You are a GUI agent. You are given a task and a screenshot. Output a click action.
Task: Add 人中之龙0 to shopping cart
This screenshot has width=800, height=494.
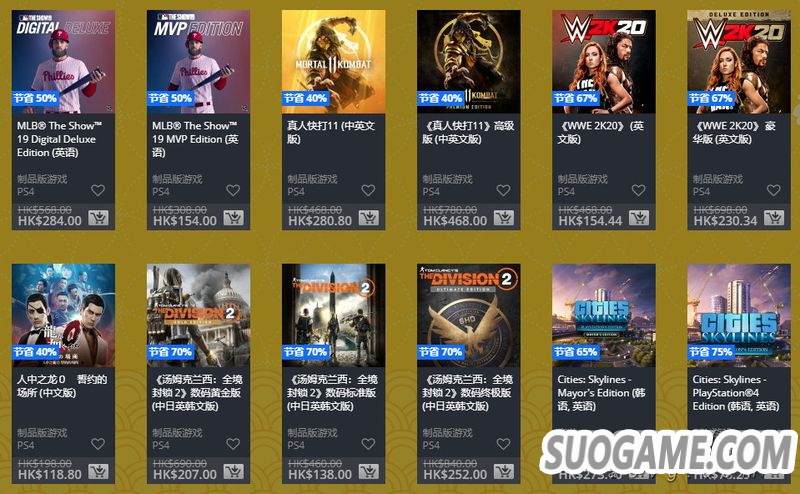[x=98, y=472]
